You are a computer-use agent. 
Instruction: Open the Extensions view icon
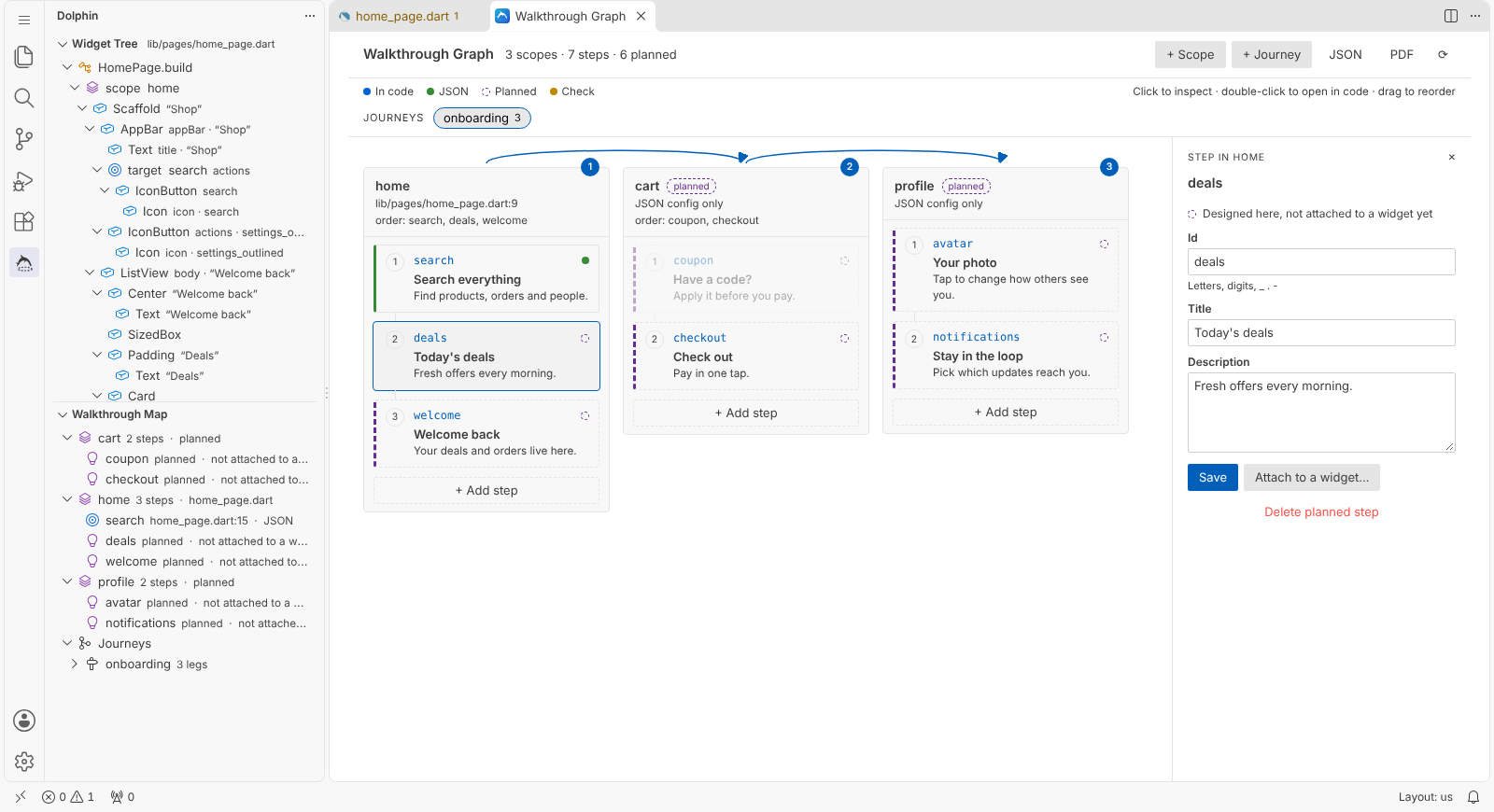coord(24,221)
